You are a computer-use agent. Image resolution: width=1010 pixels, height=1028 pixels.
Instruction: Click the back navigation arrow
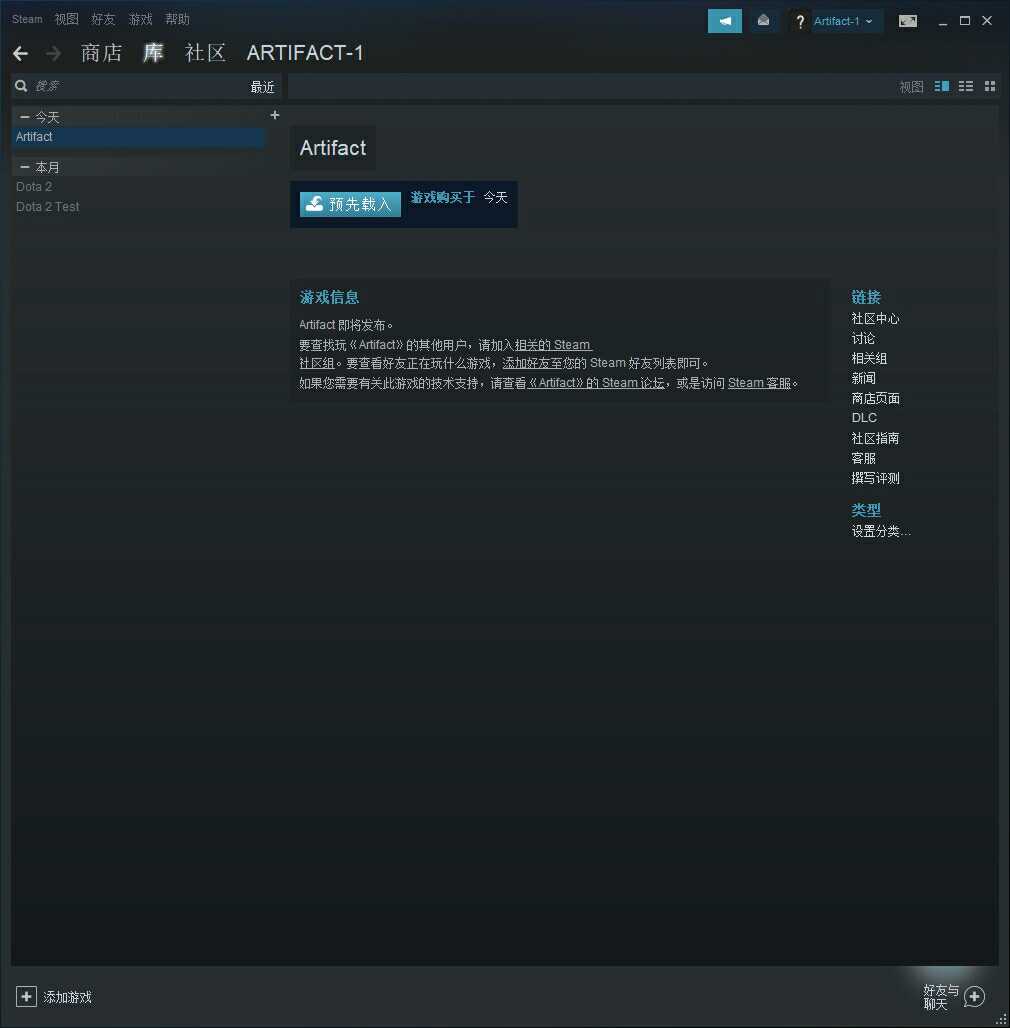(20, 53)
